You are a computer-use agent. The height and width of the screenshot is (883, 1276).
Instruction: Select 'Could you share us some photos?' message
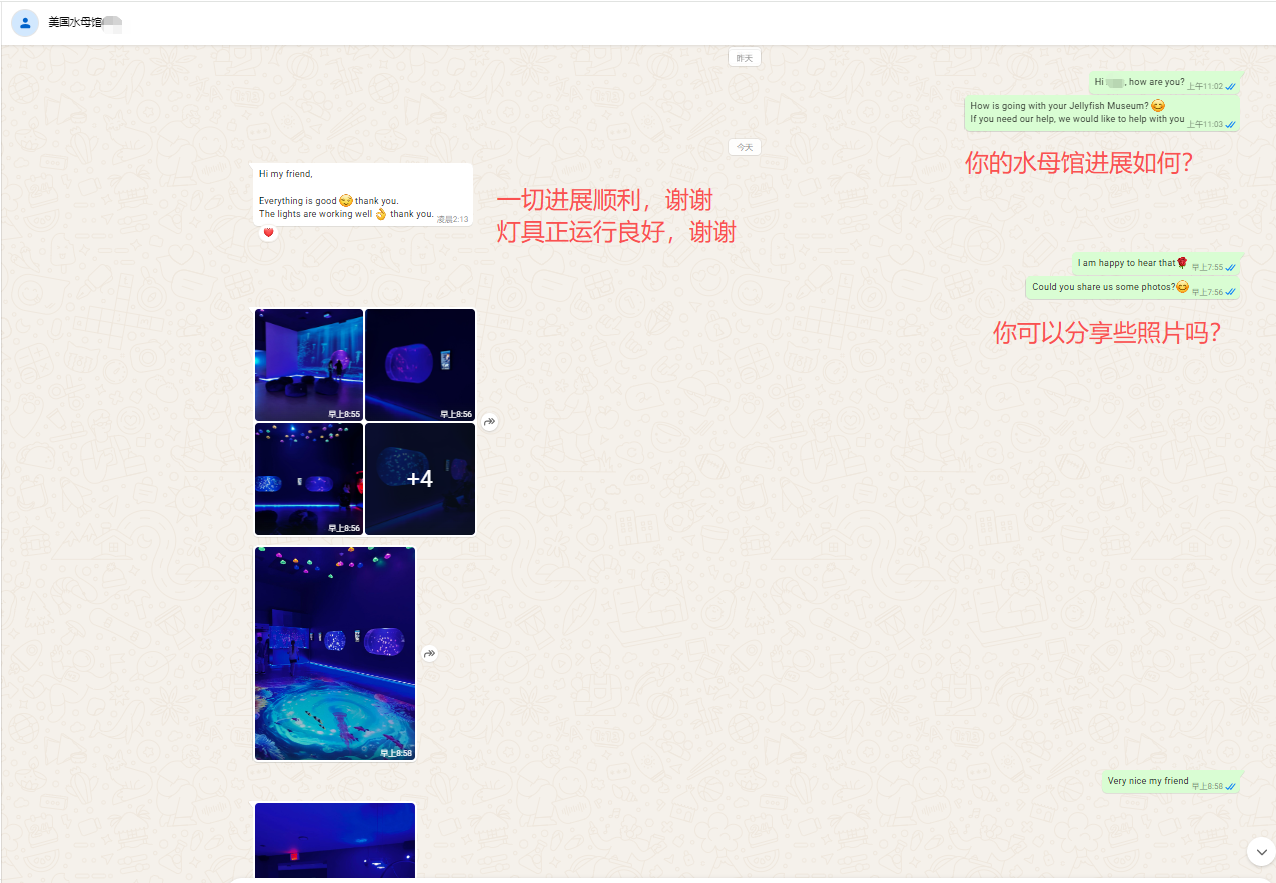point(1133,288)
